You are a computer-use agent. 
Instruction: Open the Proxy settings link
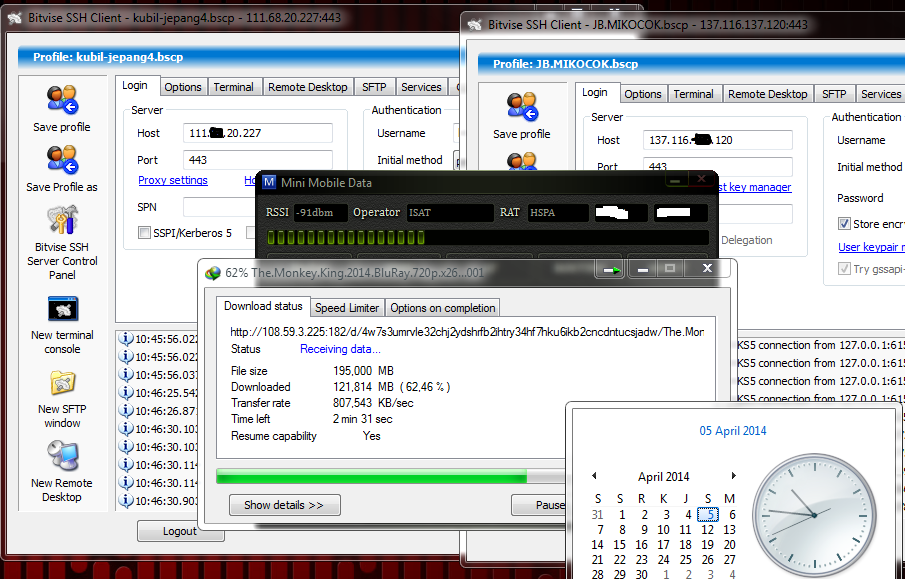click(173, 180)
